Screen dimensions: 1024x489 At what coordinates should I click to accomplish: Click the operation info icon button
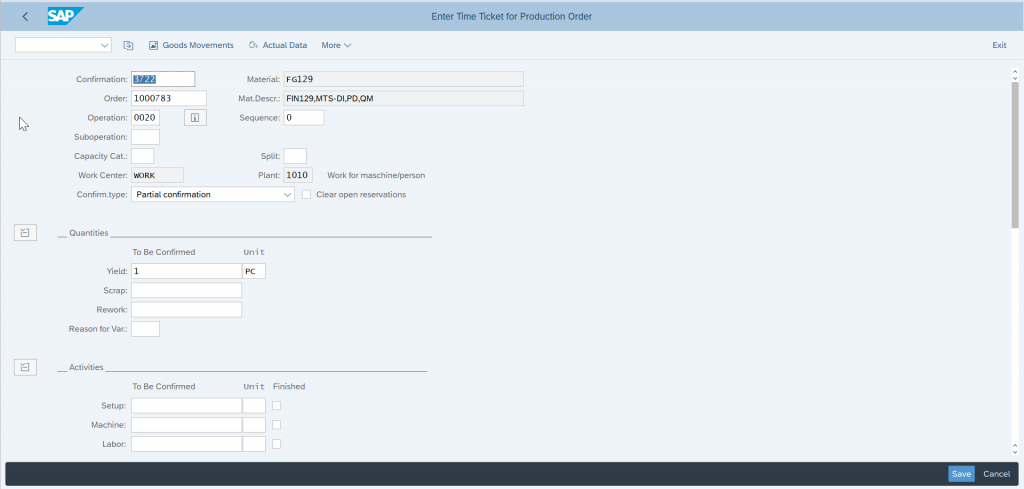(x=195, y=118)
